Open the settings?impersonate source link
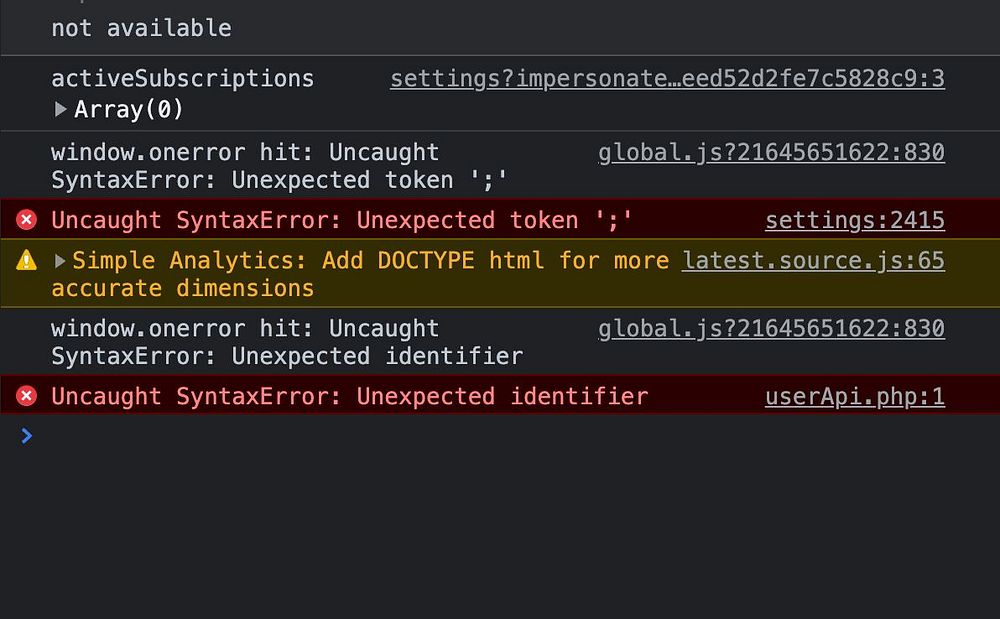 [667, 78]
